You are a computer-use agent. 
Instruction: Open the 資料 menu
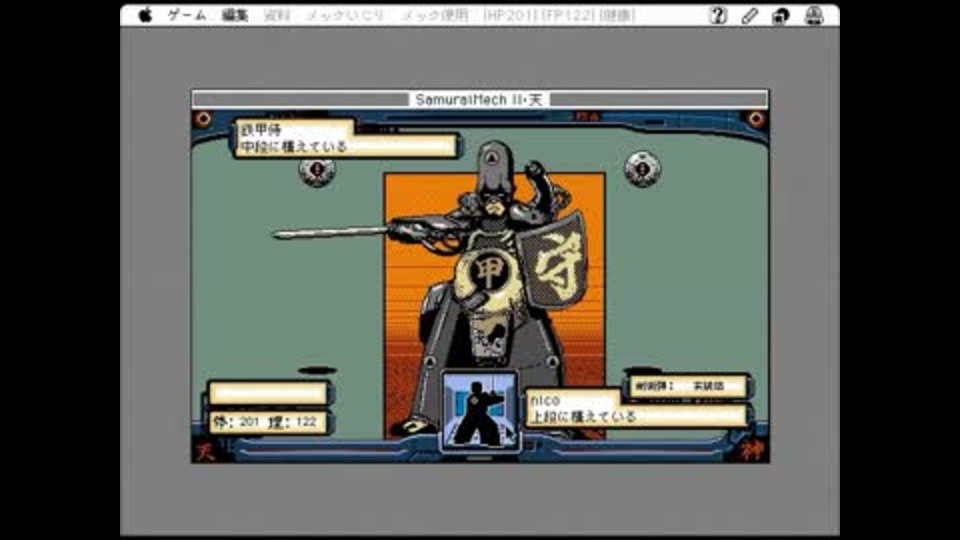277,15
